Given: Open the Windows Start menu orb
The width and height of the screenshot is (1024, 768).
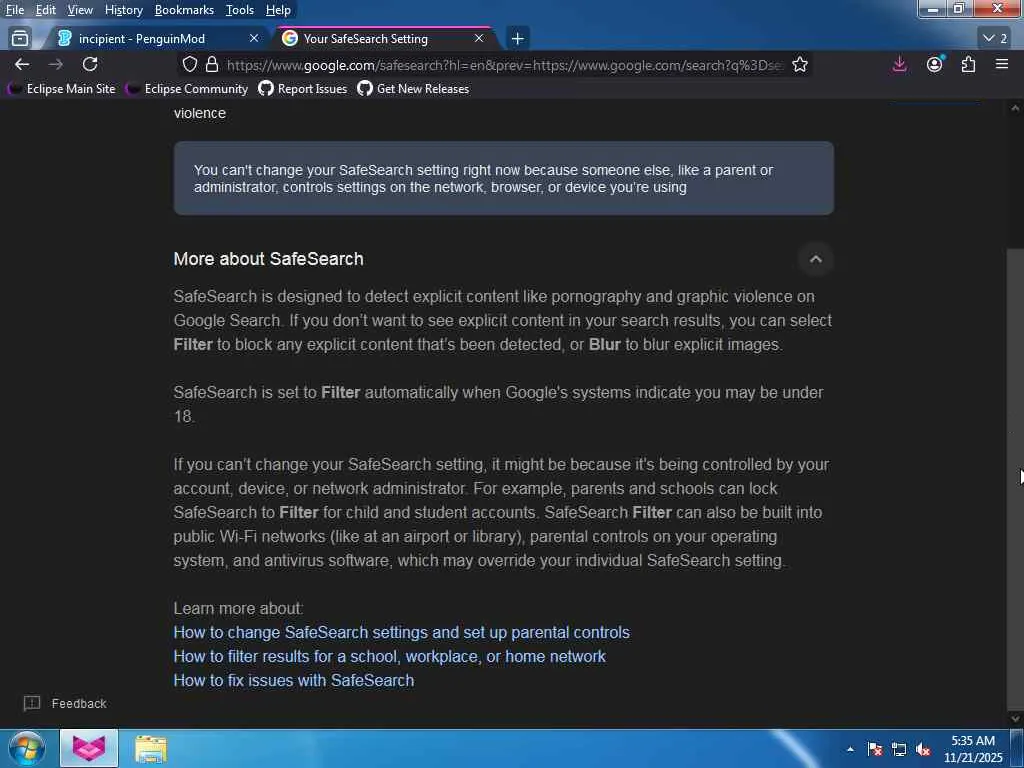Looking at the screenshot, I should pyautogui.click(x=27, y=748).
